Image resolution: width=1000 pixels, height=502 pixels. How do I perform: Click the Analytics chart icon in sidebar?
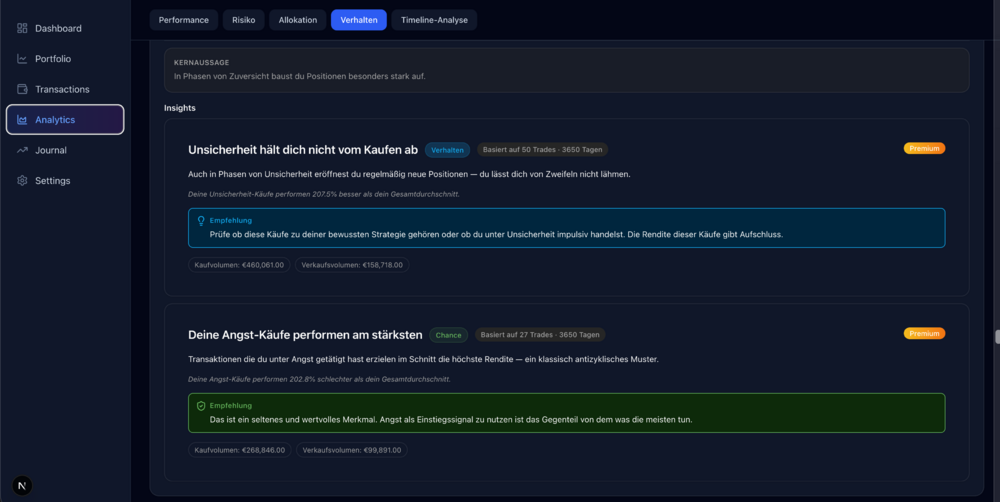pos(22,120)
